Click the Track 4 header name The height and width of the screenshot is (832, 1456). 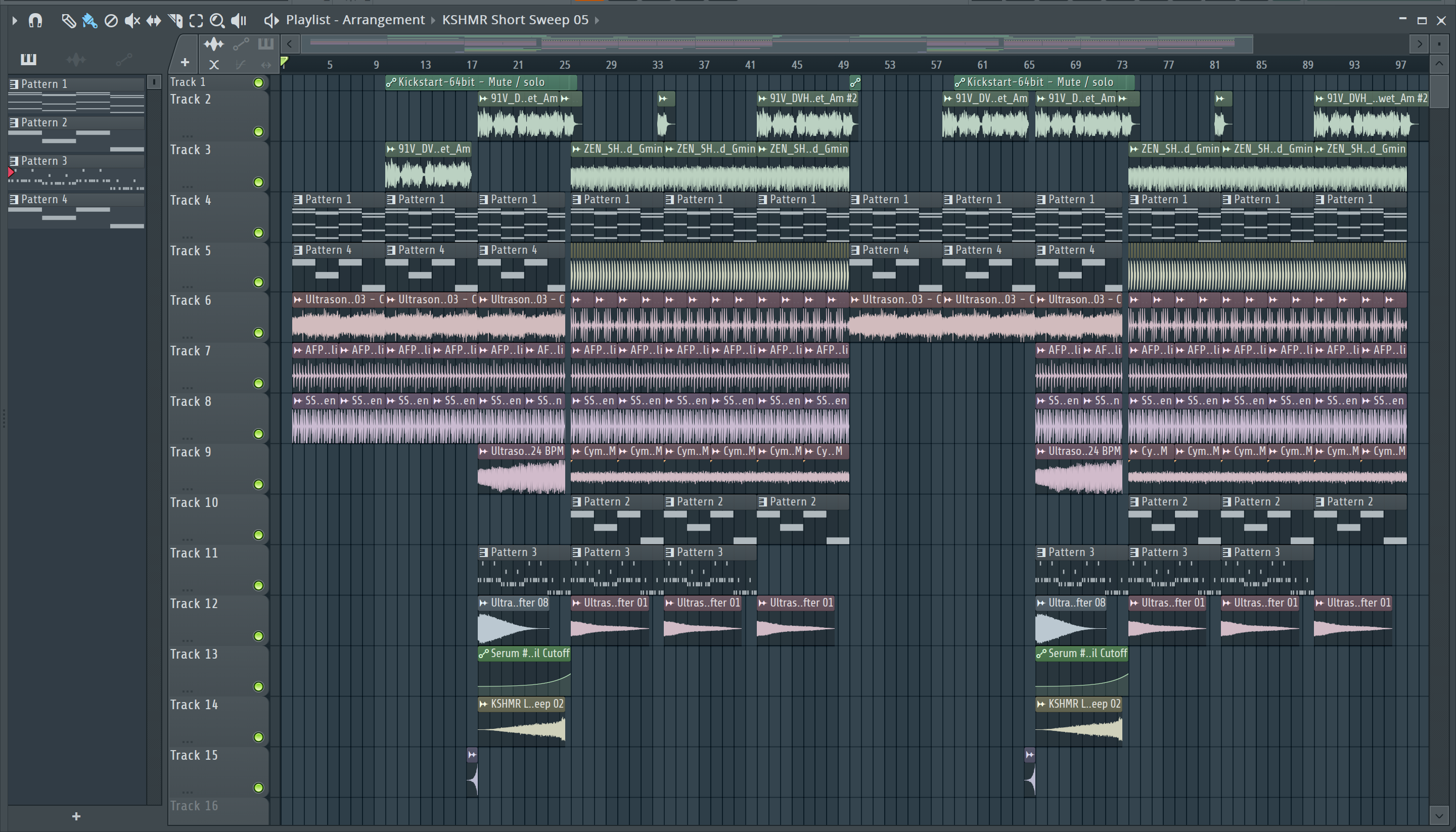click(x=190, y=200)
